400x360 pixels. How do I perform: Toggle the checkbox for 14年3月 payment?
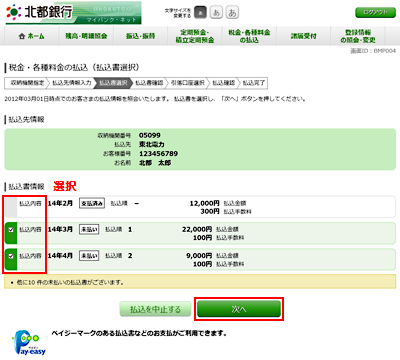11,230
